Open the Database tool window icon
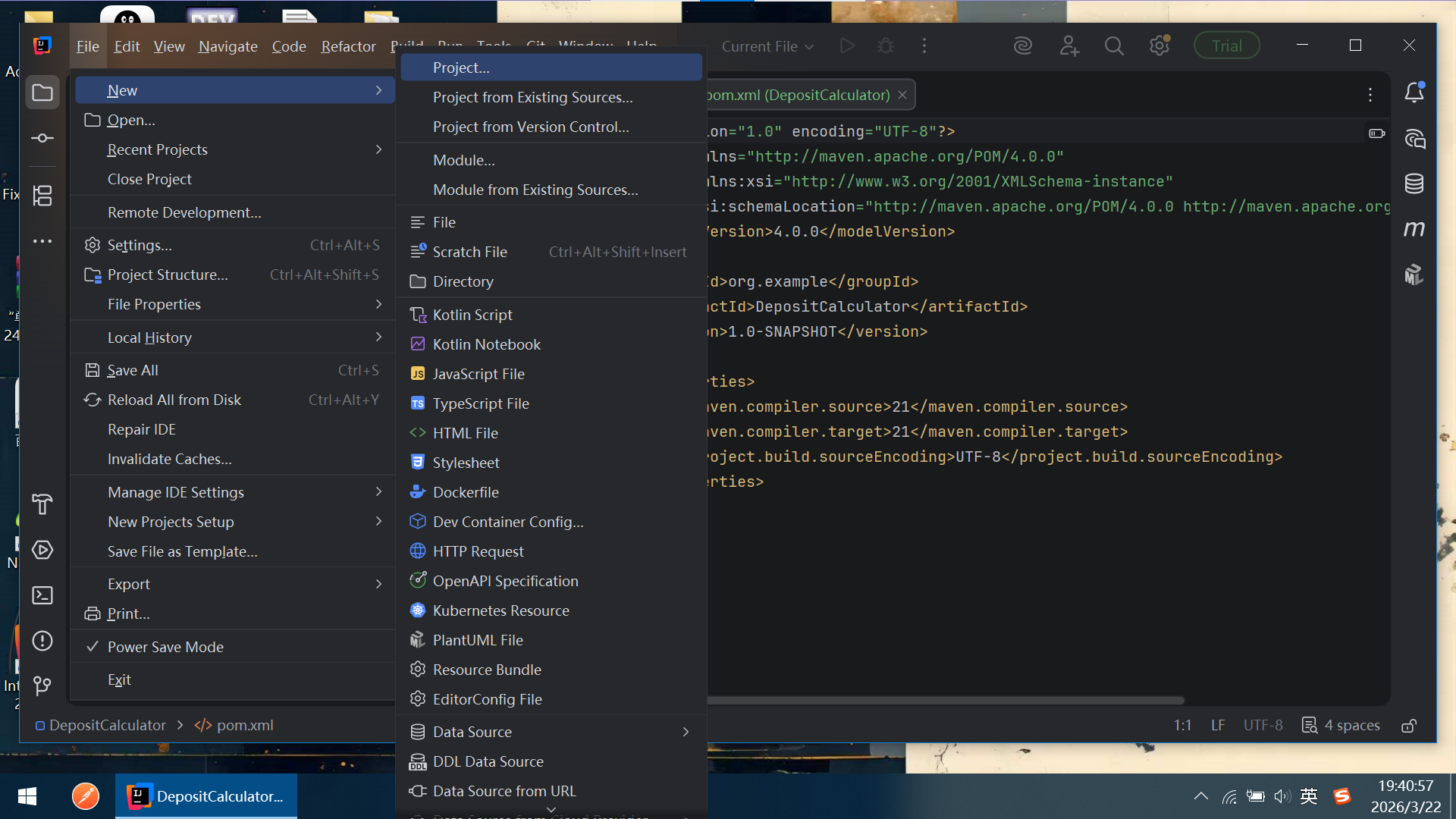The width and height of the screenshot is (1456, 819). point(1414,184)
